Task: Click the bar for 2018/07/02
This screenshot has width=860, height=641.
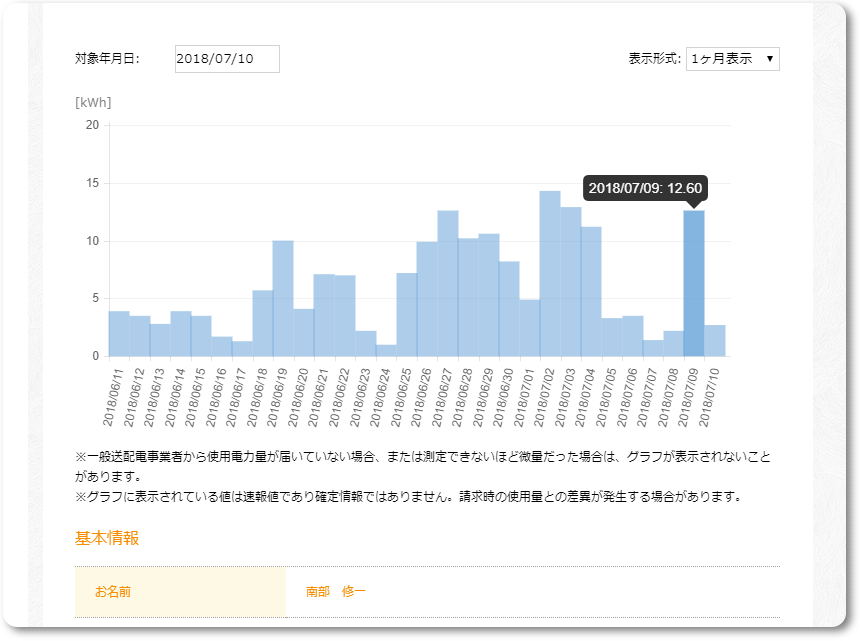Action: (x=550, y=274)
